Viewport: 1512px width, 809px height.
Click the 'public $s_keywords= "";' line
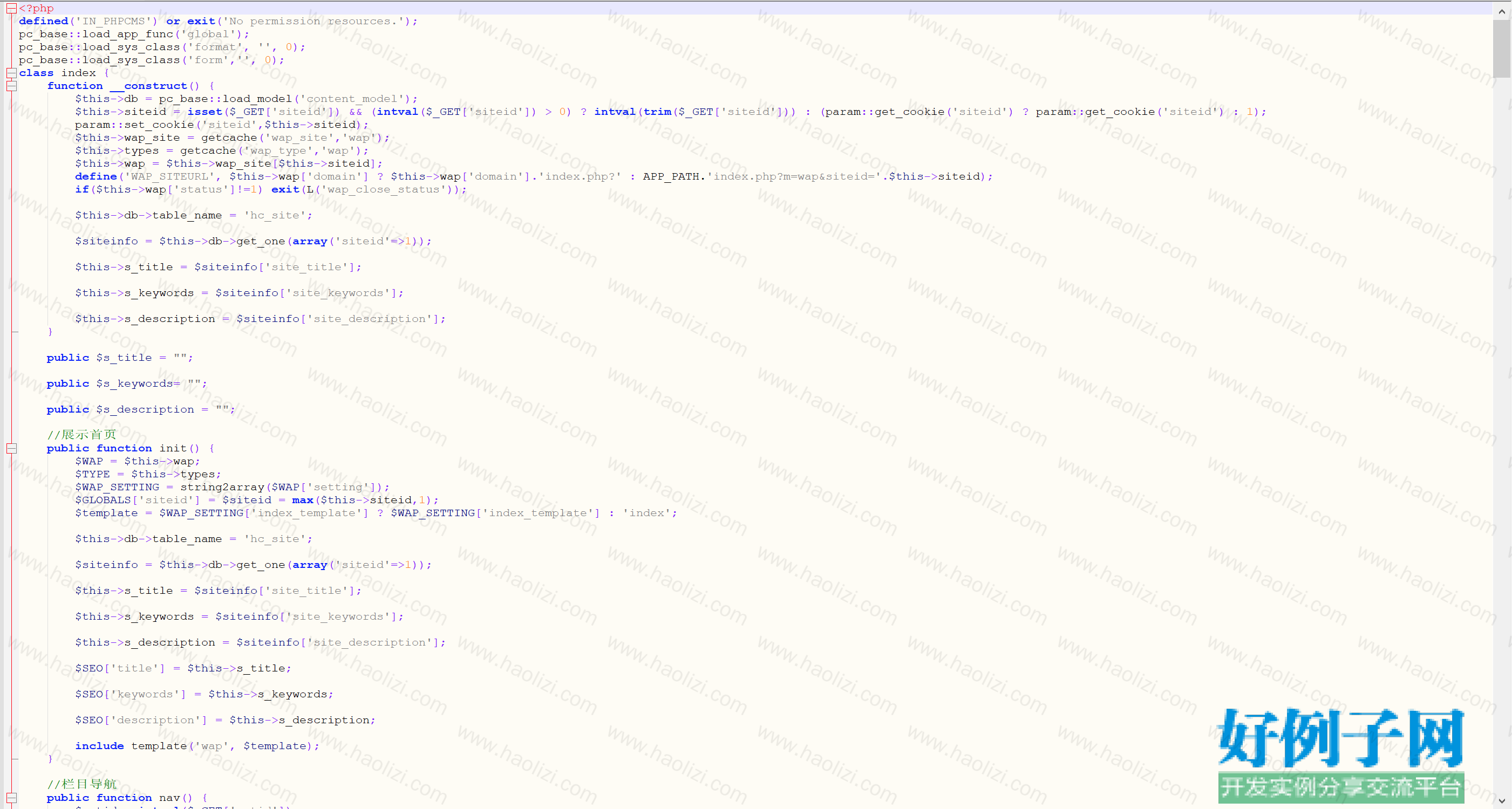[x=127, y=383]
